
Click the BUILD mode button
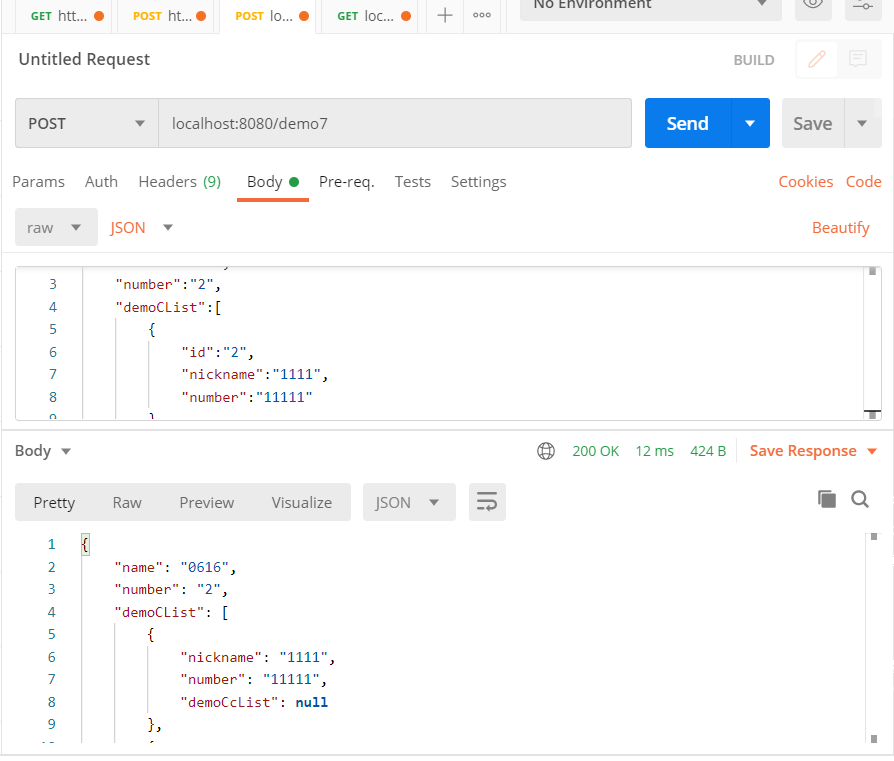pos(754,60)
